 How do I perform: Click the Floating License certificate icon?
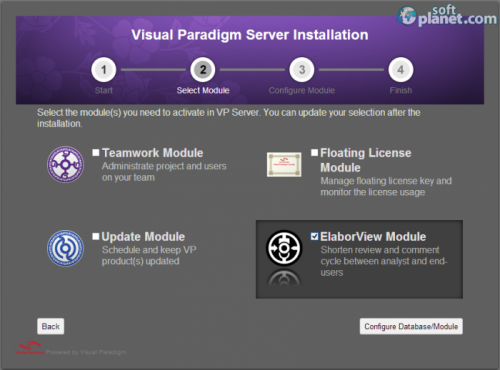pos(284,164)
